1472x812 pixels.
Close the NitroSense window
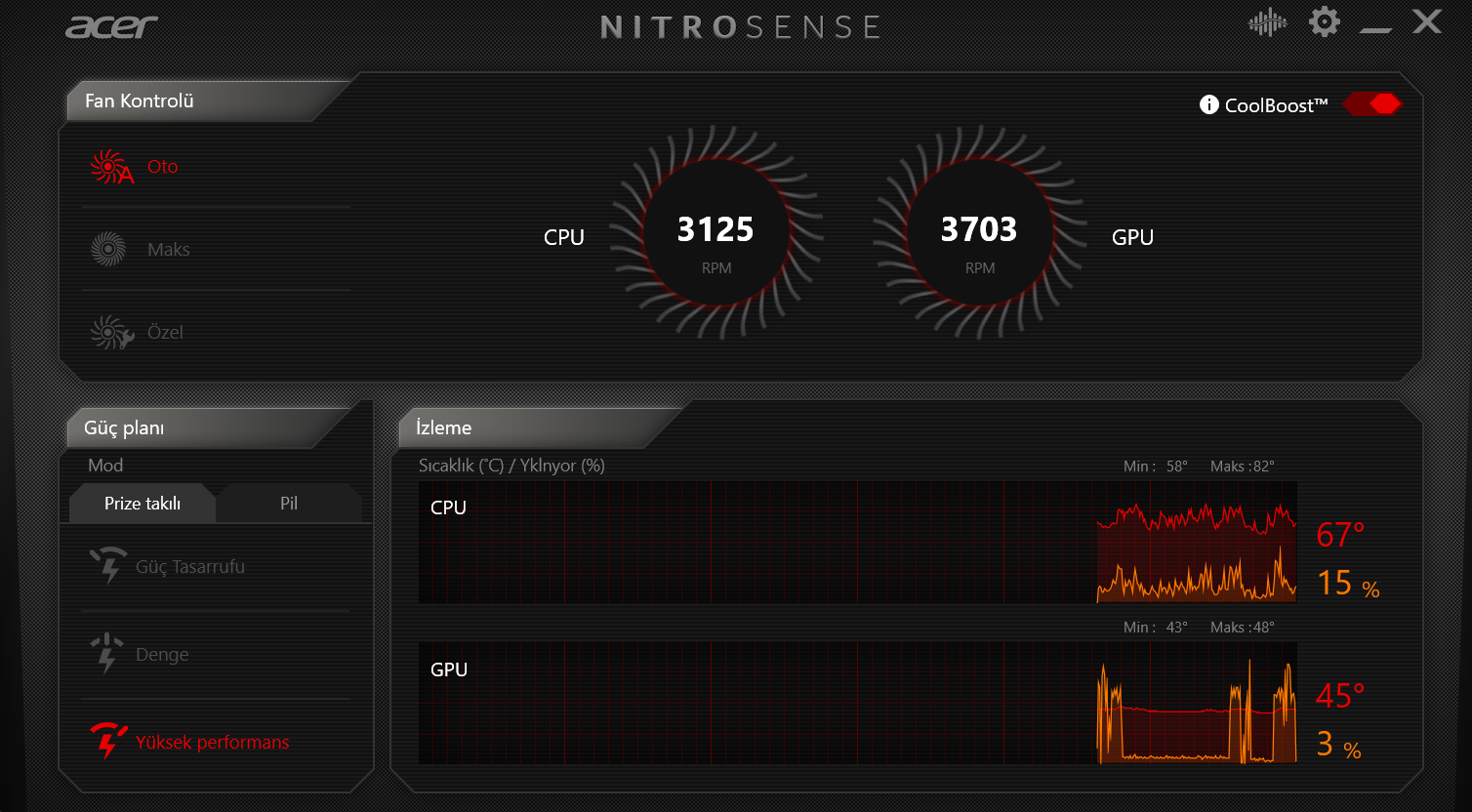(1427, 21)
